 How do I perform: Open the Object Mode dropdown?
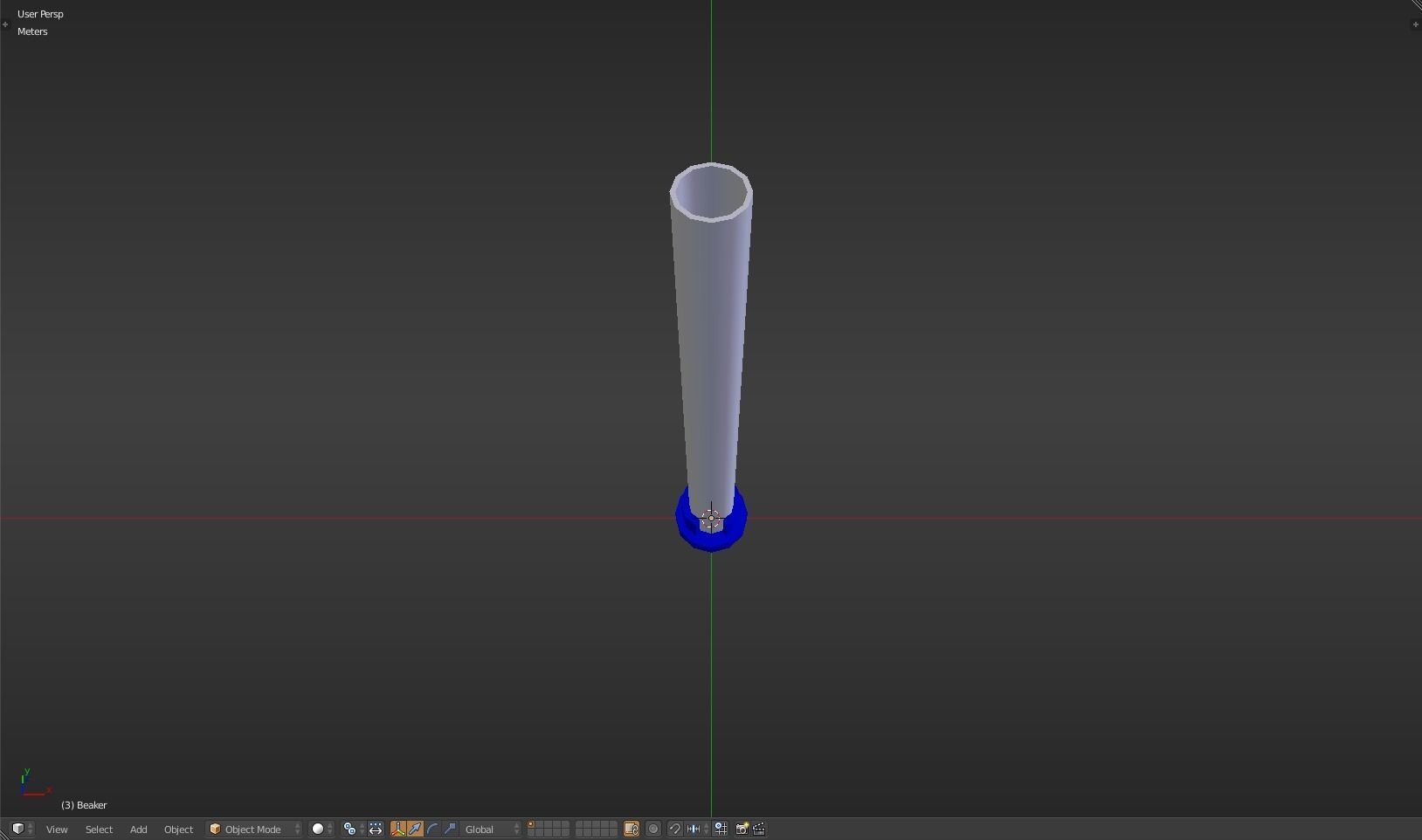(x=254, y=829)
